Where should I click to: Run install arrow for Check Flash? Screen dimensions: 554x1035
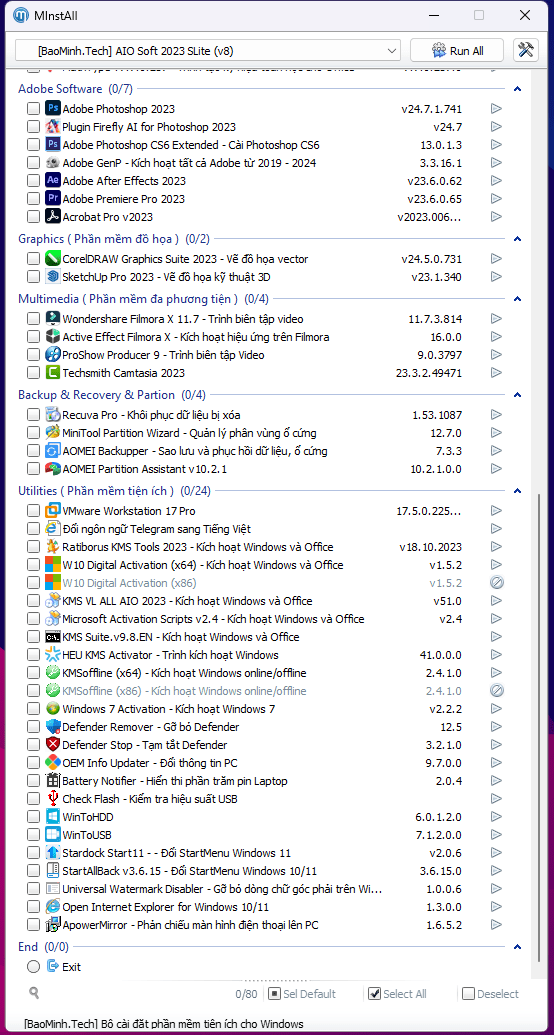[x=497, y=799]
